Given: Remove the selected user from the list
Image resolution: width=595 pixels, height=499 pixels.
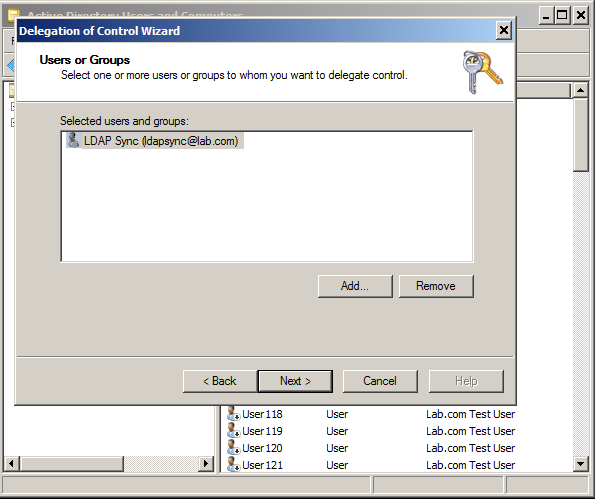Looking at the screenshot, I should [x=436, y=286].
